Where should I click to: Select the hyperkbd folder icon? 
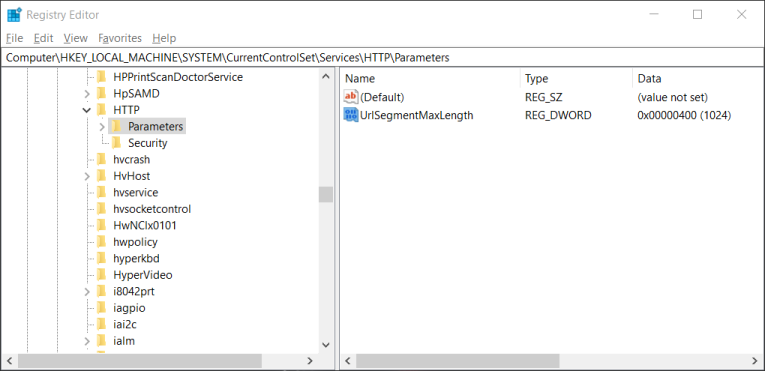pos(101,258)
